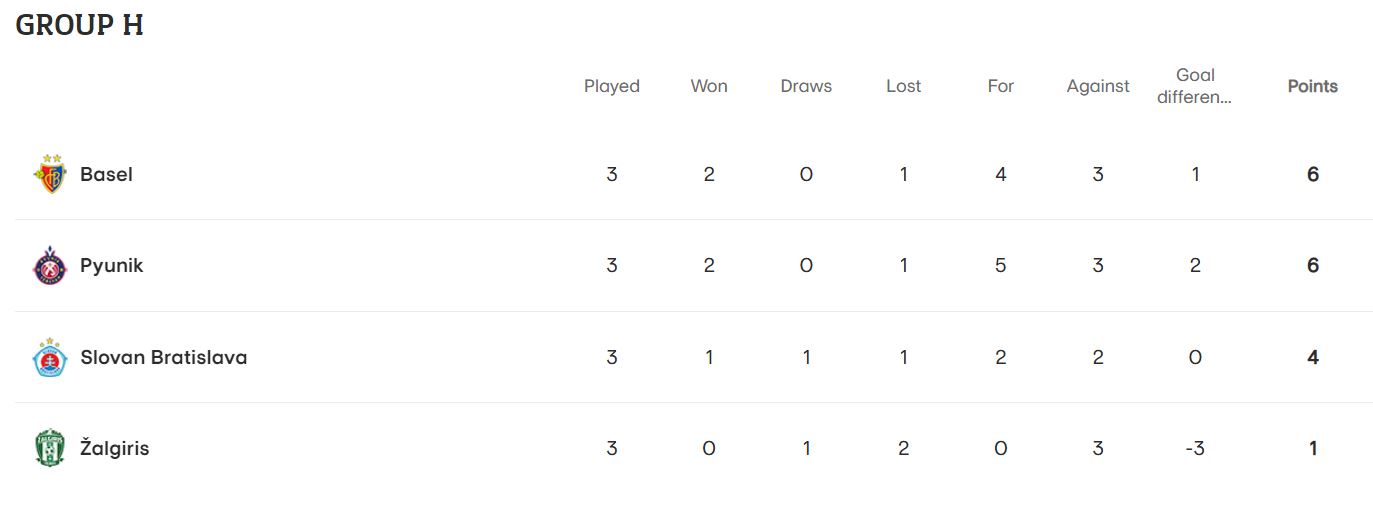Click the truncated Goal difference header
The image size is (1373, 509).
coord(1195,86)
